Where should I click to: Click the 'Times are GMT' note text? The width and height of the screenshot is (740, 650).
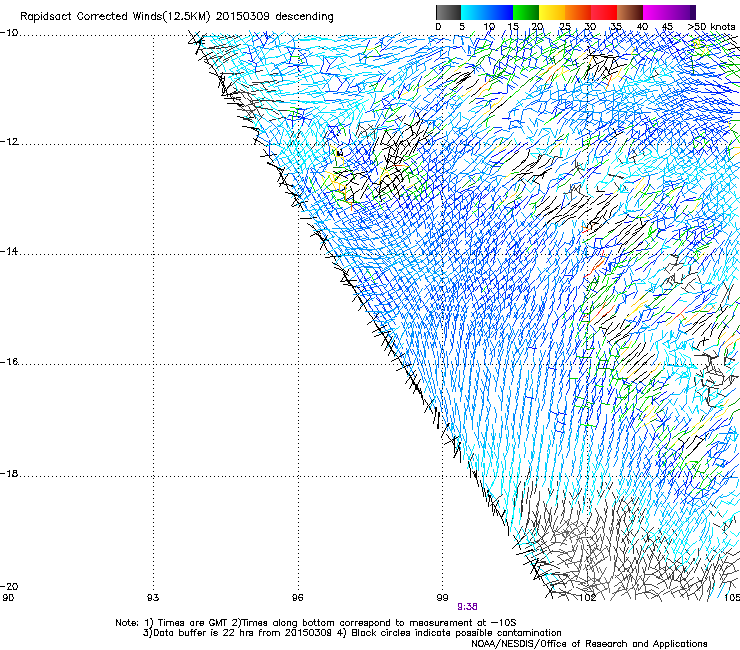[193, 623]
